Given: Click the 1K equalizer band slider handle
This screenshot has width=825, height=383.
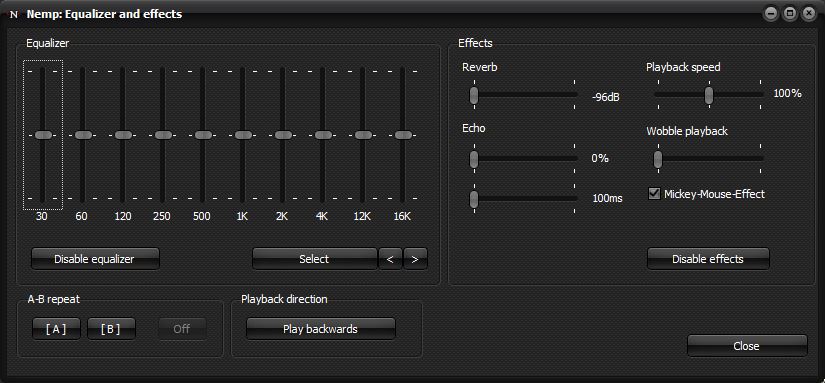Looking at the screenshot, I should [243, 135].
